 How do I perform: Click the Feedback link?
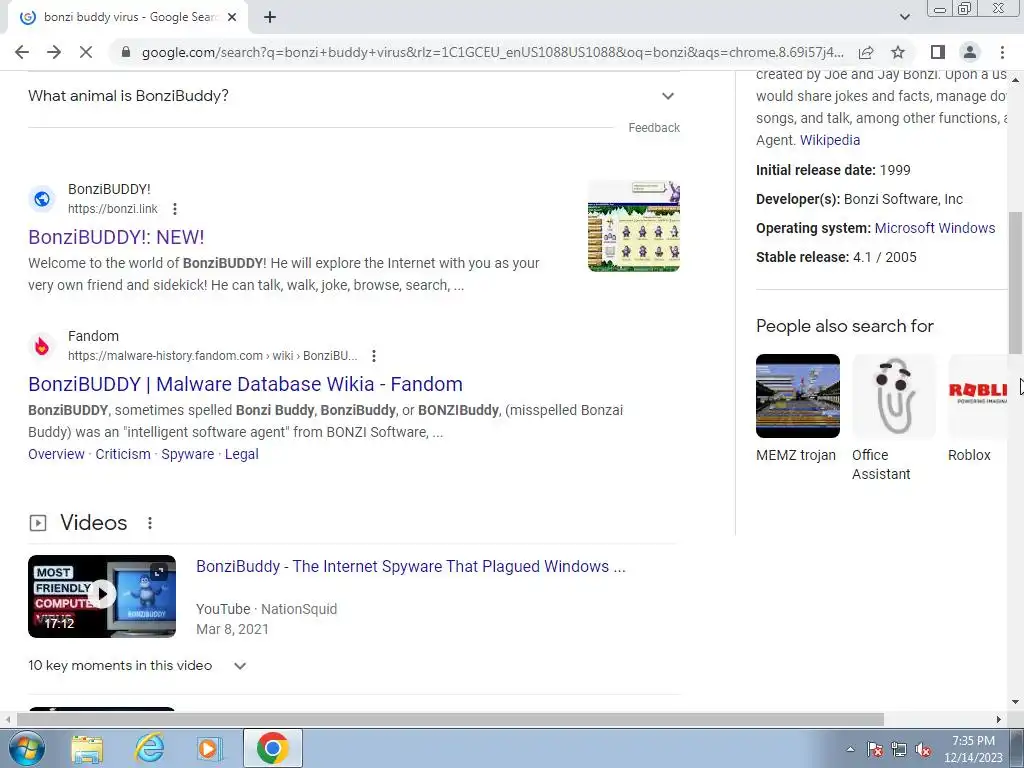654,128
